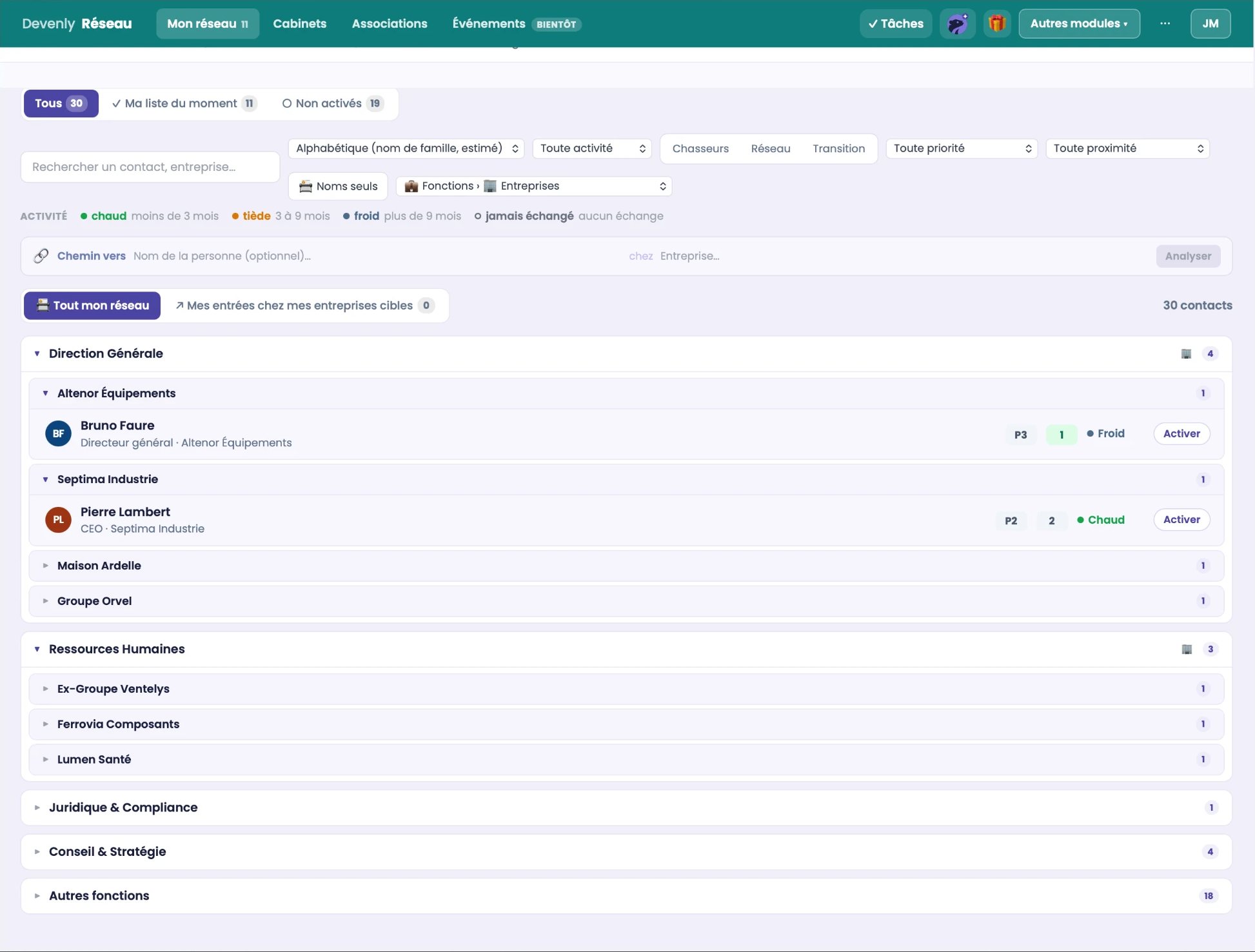Click Activer for Pierre Lambert
The height and width of the screenshot is (952, 1255).
point(1181,520)
